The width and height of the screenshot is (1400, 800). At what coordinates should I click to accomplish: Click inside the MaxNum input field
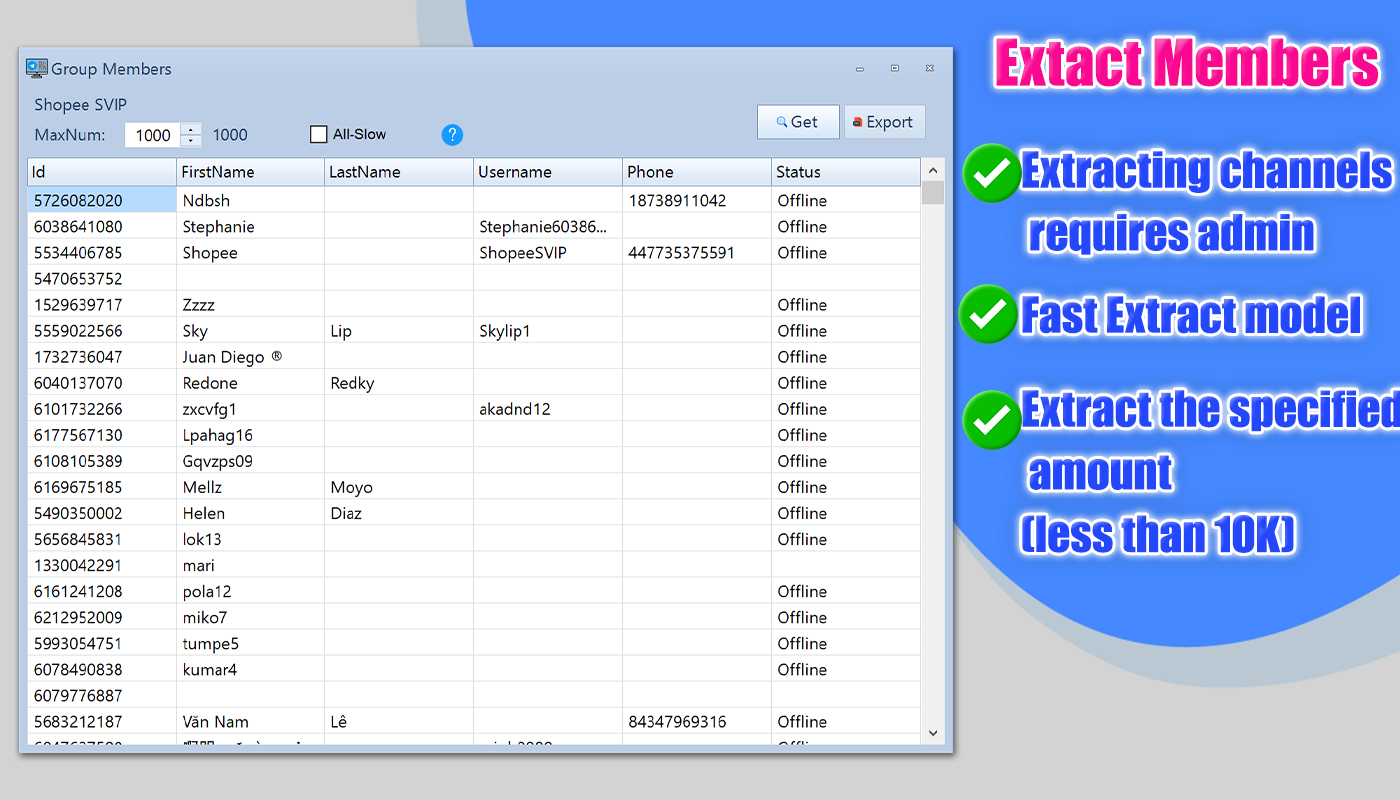click(155, 134)
